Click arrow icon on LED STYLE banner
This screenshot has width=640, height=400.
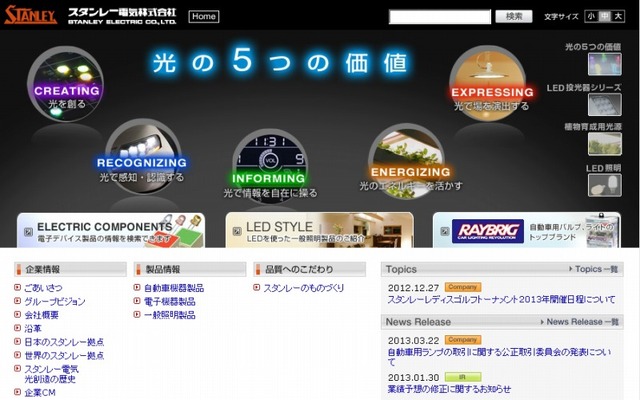pos(237,232)
